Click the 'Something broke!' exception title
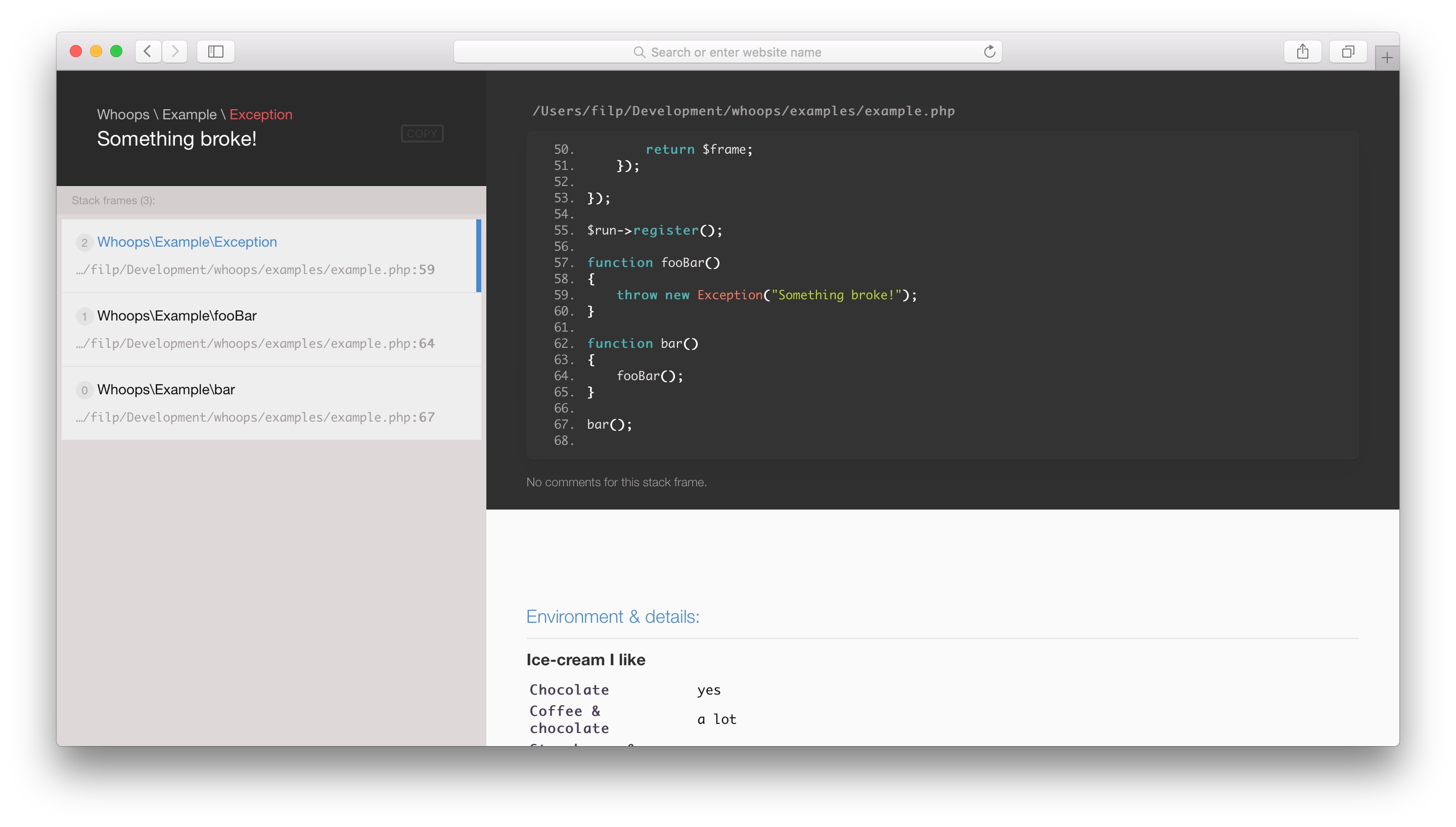The width and height of the screenshot is (1456, 827). click(x=176, y=139)
